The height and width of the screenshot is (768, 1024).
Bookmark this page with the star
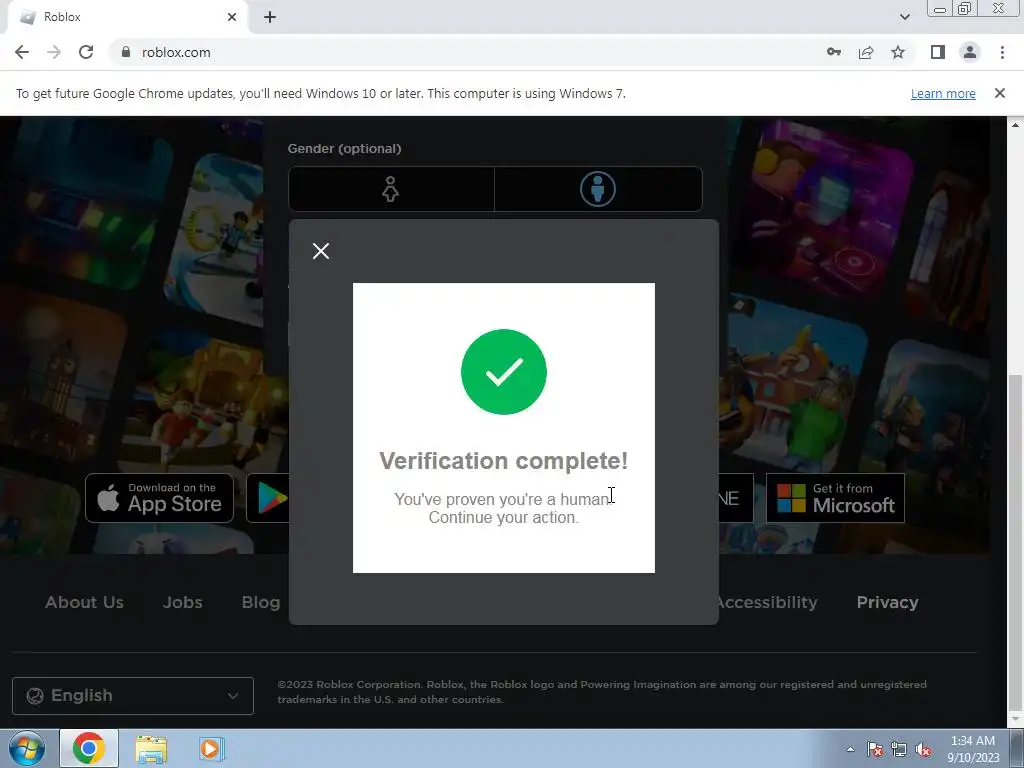898,52
